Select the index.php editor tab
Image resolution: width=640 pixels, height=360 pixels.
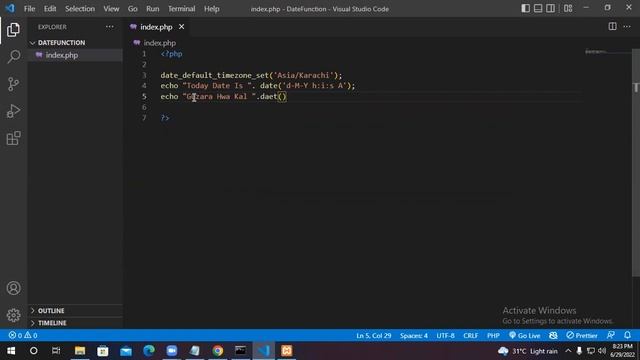(156, 27)
